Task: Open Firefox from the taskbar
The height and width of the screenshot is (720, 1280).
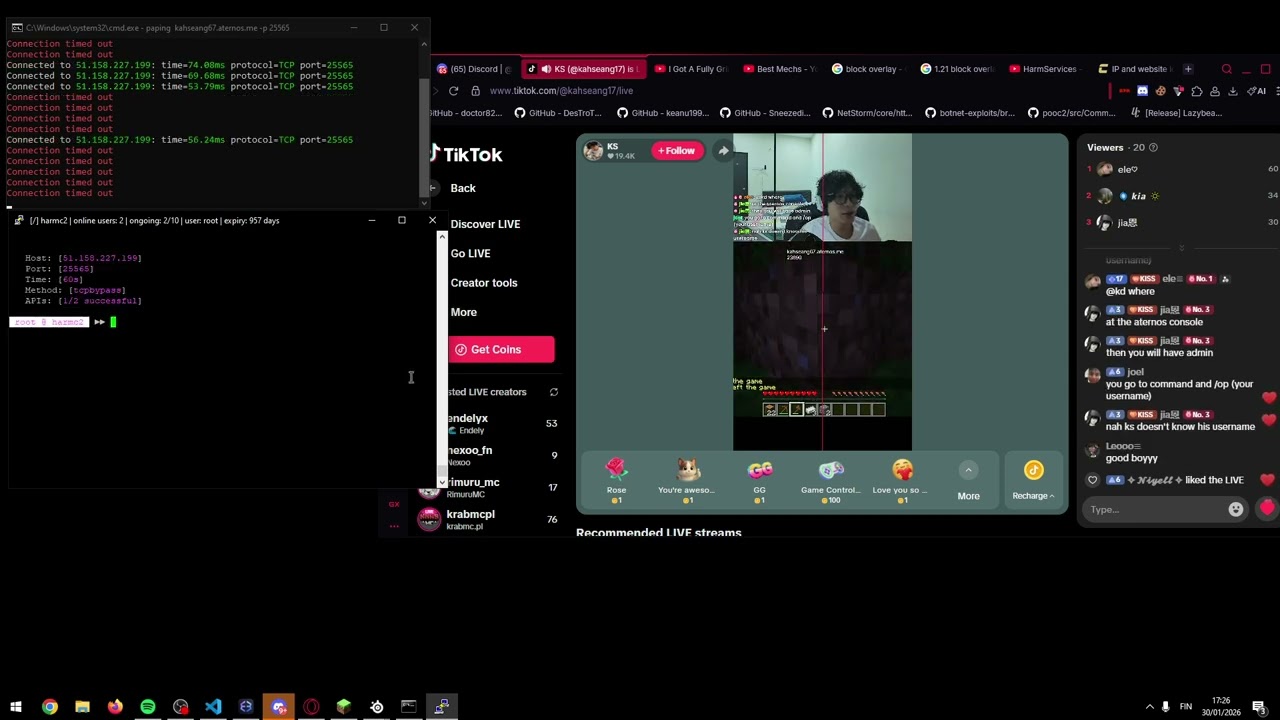Action: [115, 707]
